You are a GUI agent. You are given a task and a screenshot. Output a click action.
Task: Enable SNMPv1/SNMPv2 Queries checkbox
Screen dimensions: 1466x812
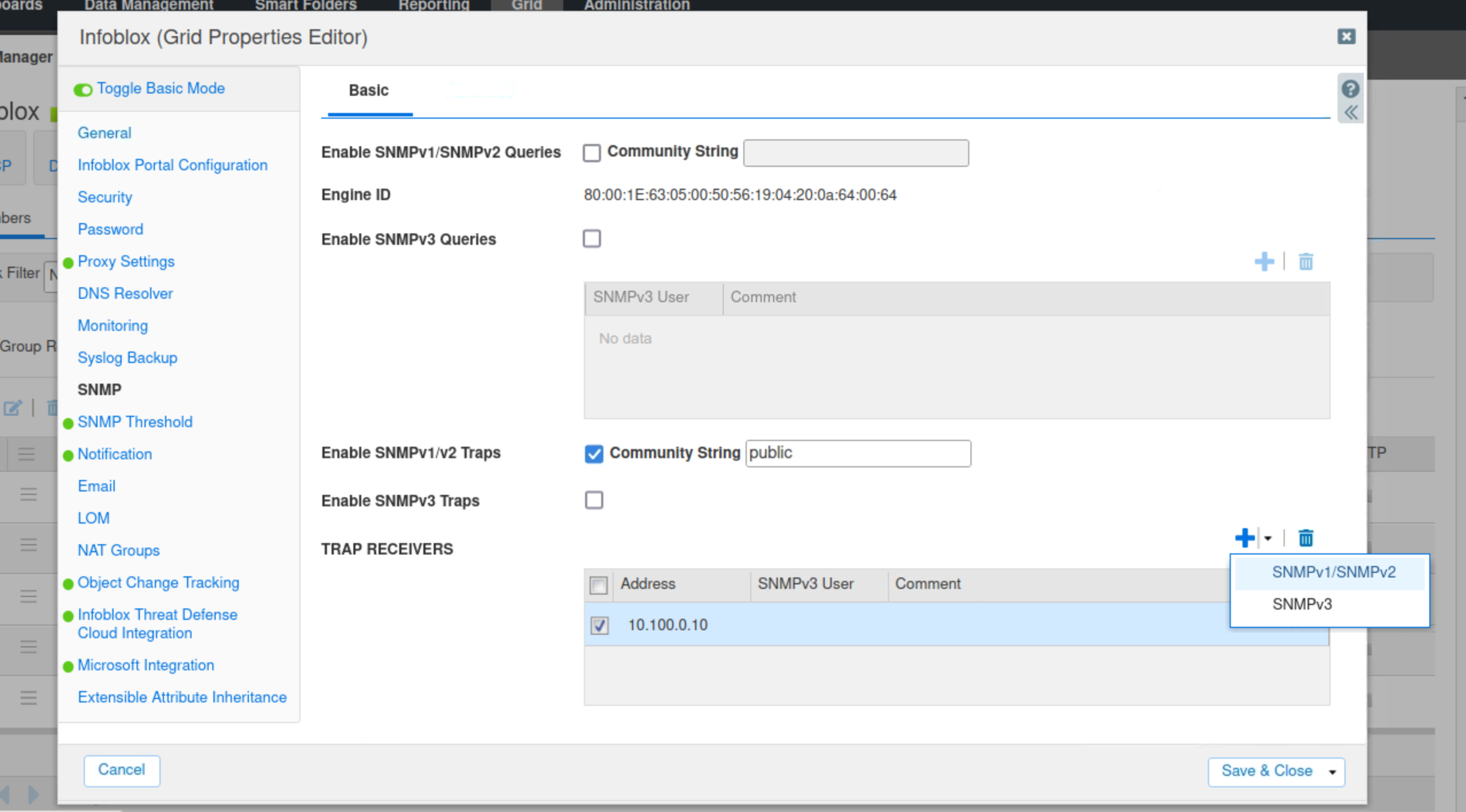coord(591,153)
